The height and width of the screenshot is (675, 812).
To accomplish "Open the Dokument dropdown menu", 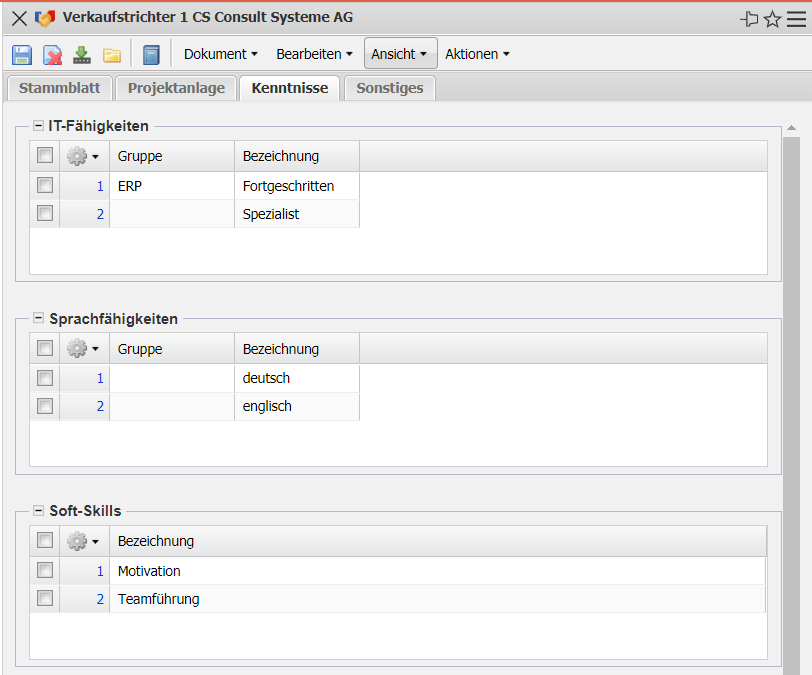I will pos(220,54).
